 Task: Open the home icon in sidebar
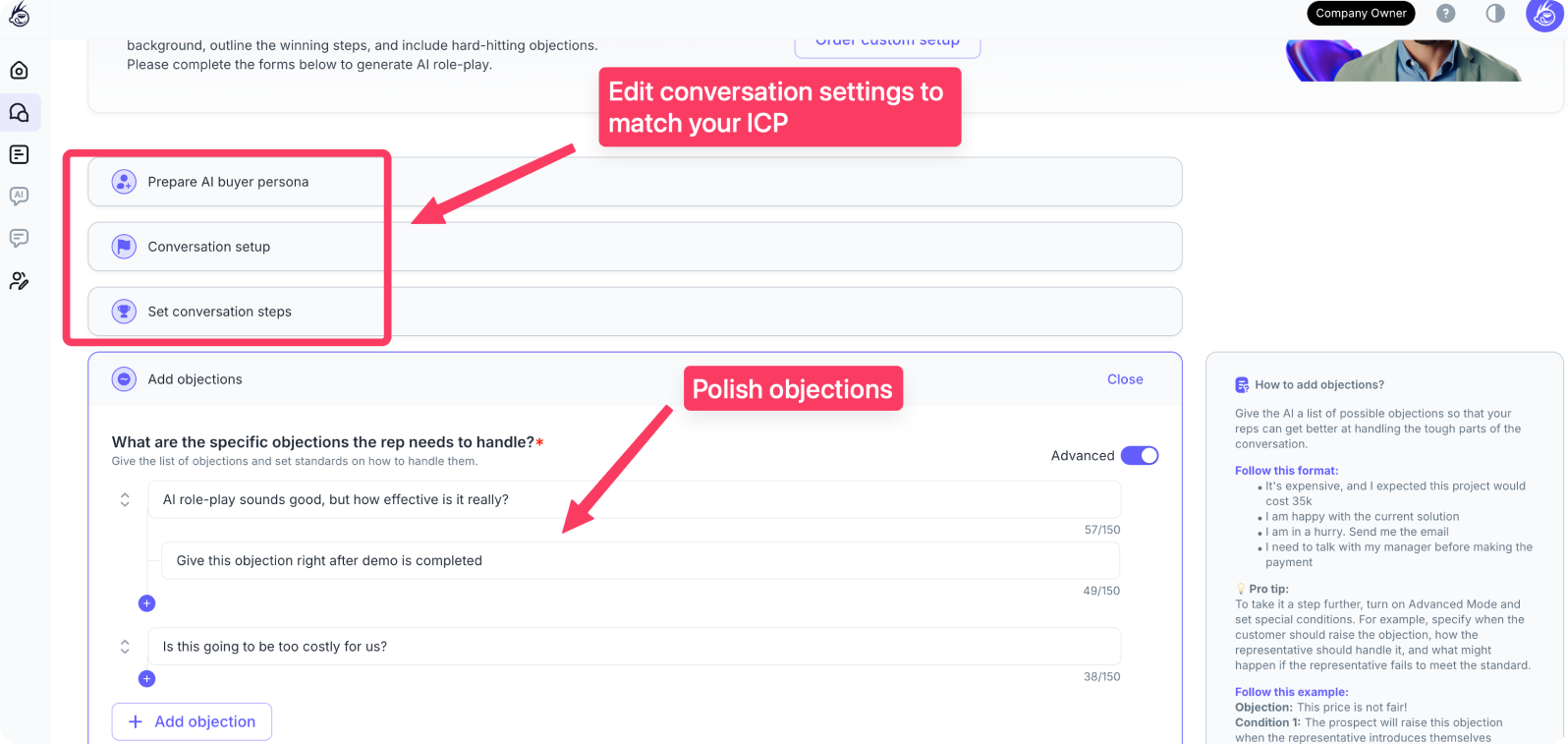(19, 71)
